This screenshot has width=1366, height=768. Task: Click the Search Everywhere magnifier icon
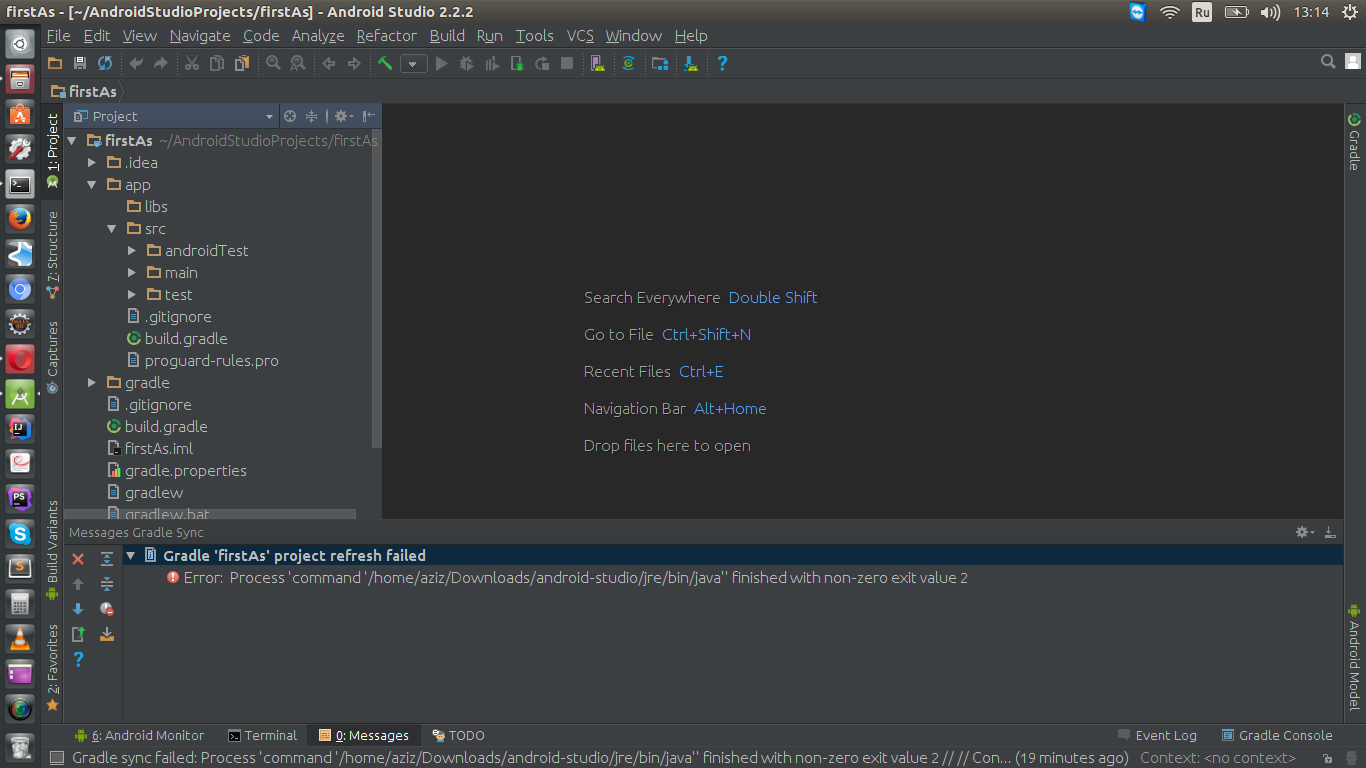[x=1328, y=62]
